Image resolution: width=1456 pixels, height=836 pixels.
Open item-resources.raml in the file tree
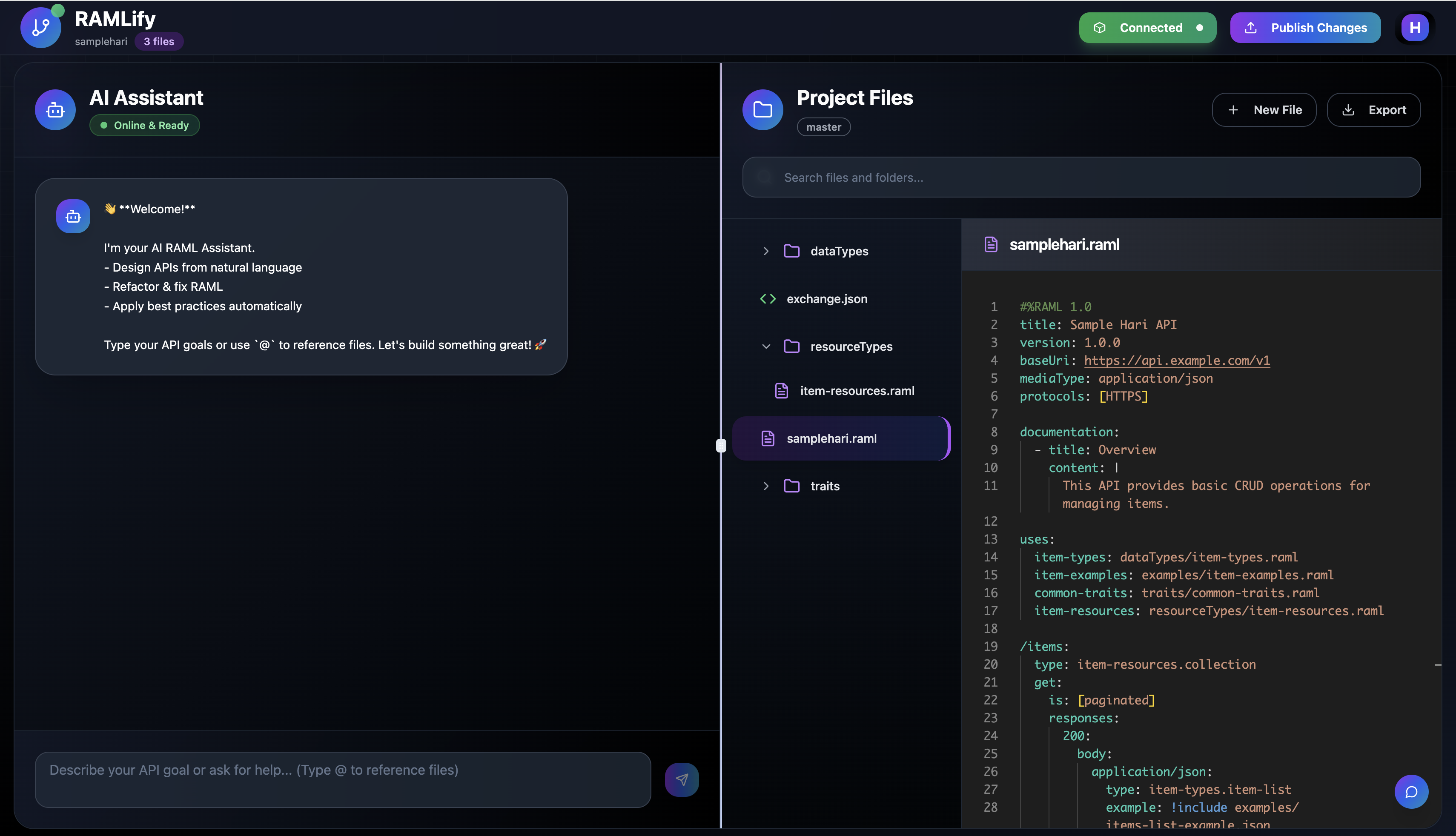857,390
